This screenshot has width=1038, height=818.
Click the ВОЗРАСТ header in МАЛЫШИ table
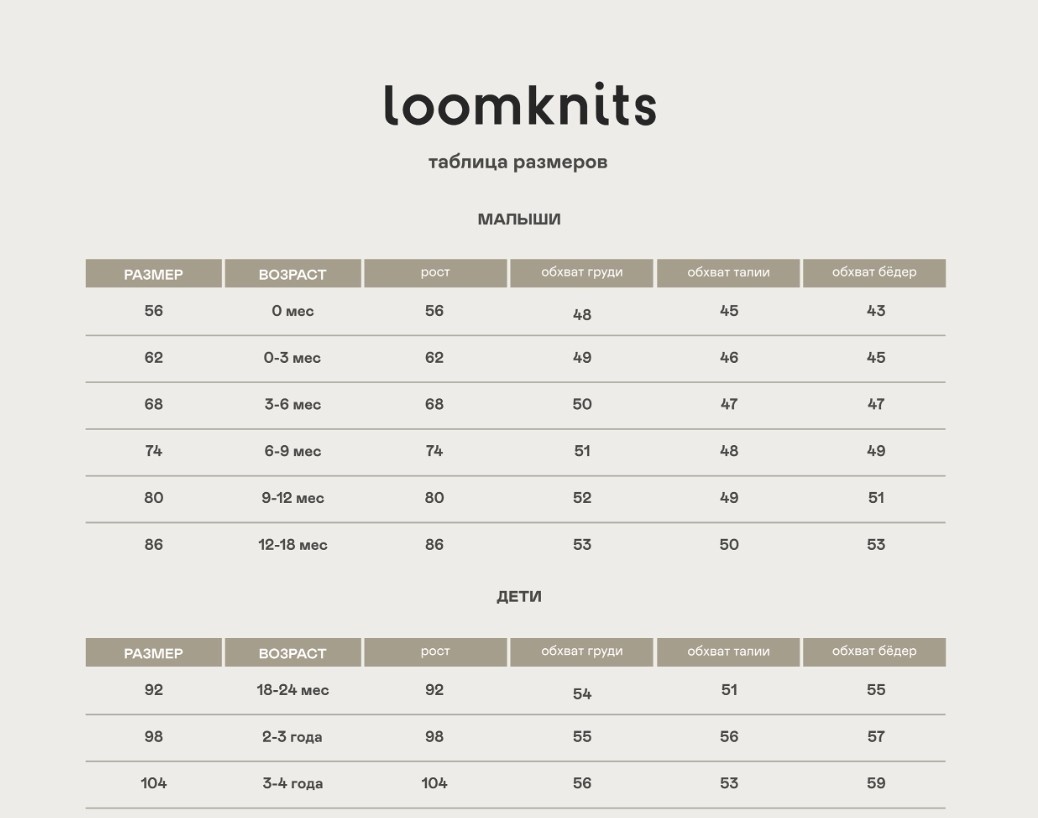click(x=293, y=273)
